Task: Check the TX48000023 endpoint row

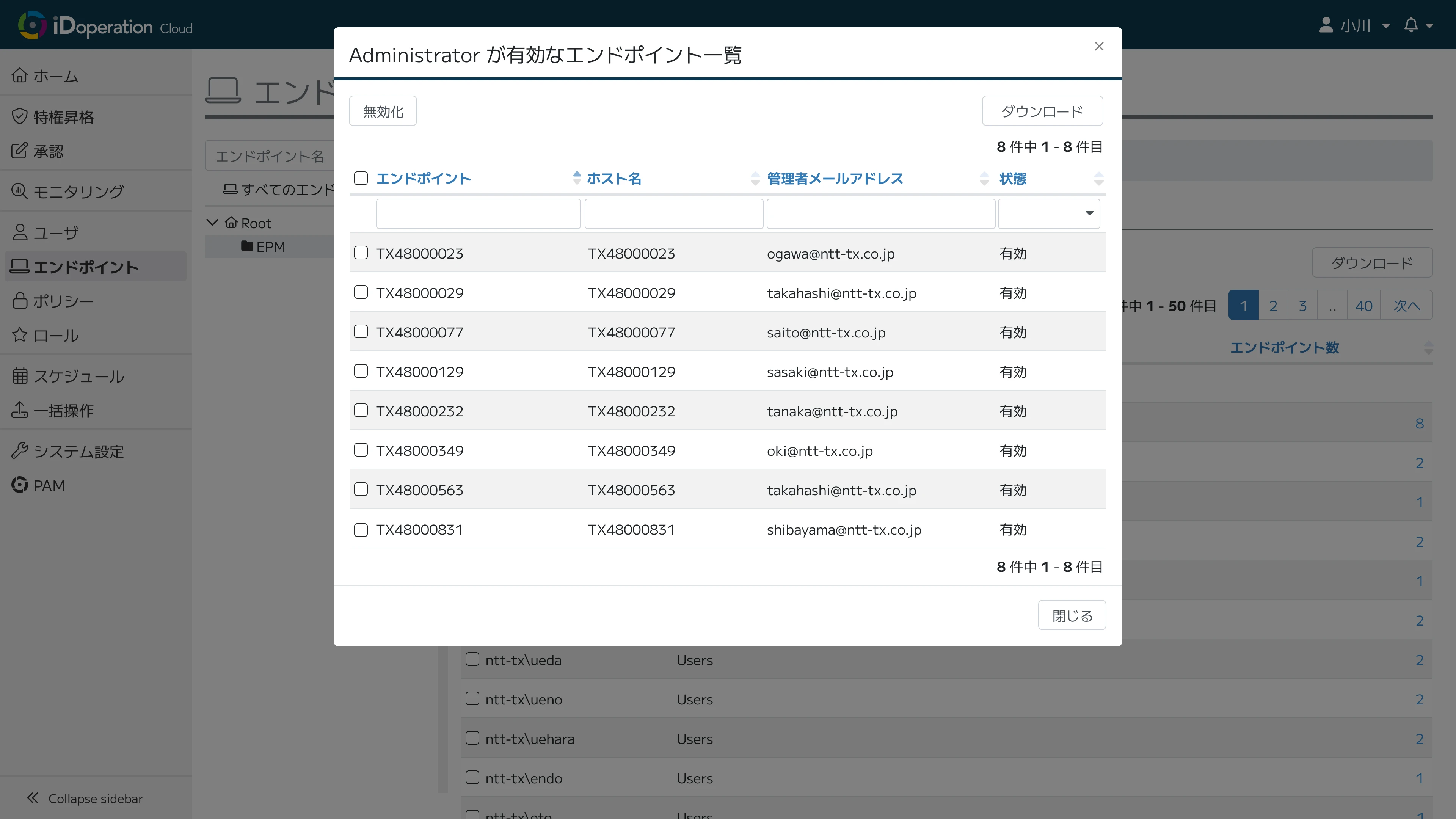Action: [361, 253]
